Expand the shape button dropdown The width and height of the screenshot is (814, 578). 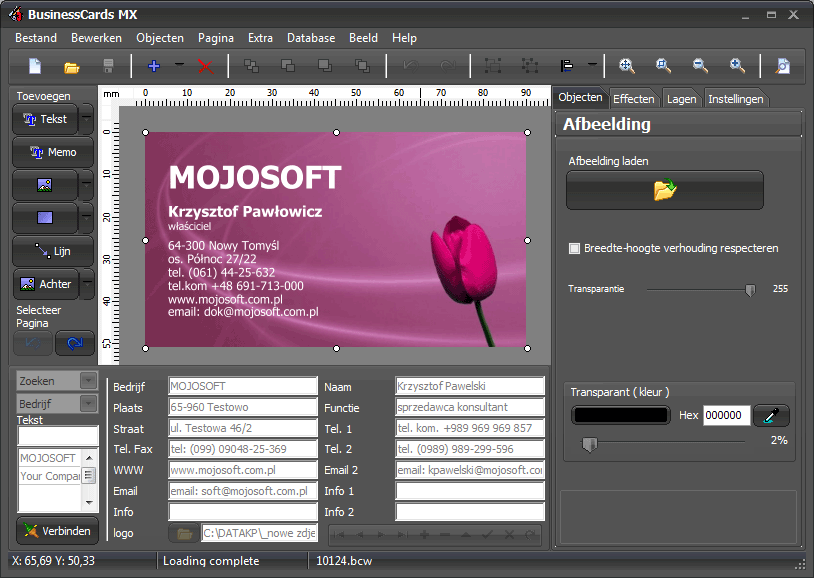point(86,218)
